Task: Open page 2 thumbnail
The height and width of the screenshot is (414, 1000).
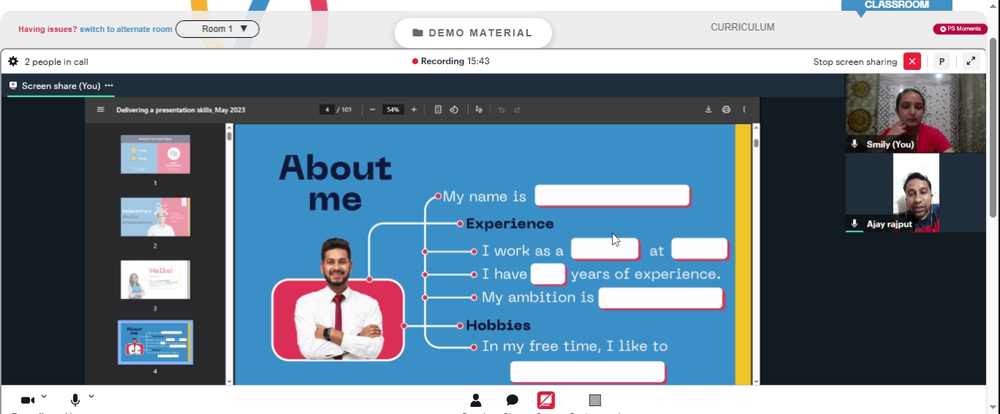Action: coord(155,217)
